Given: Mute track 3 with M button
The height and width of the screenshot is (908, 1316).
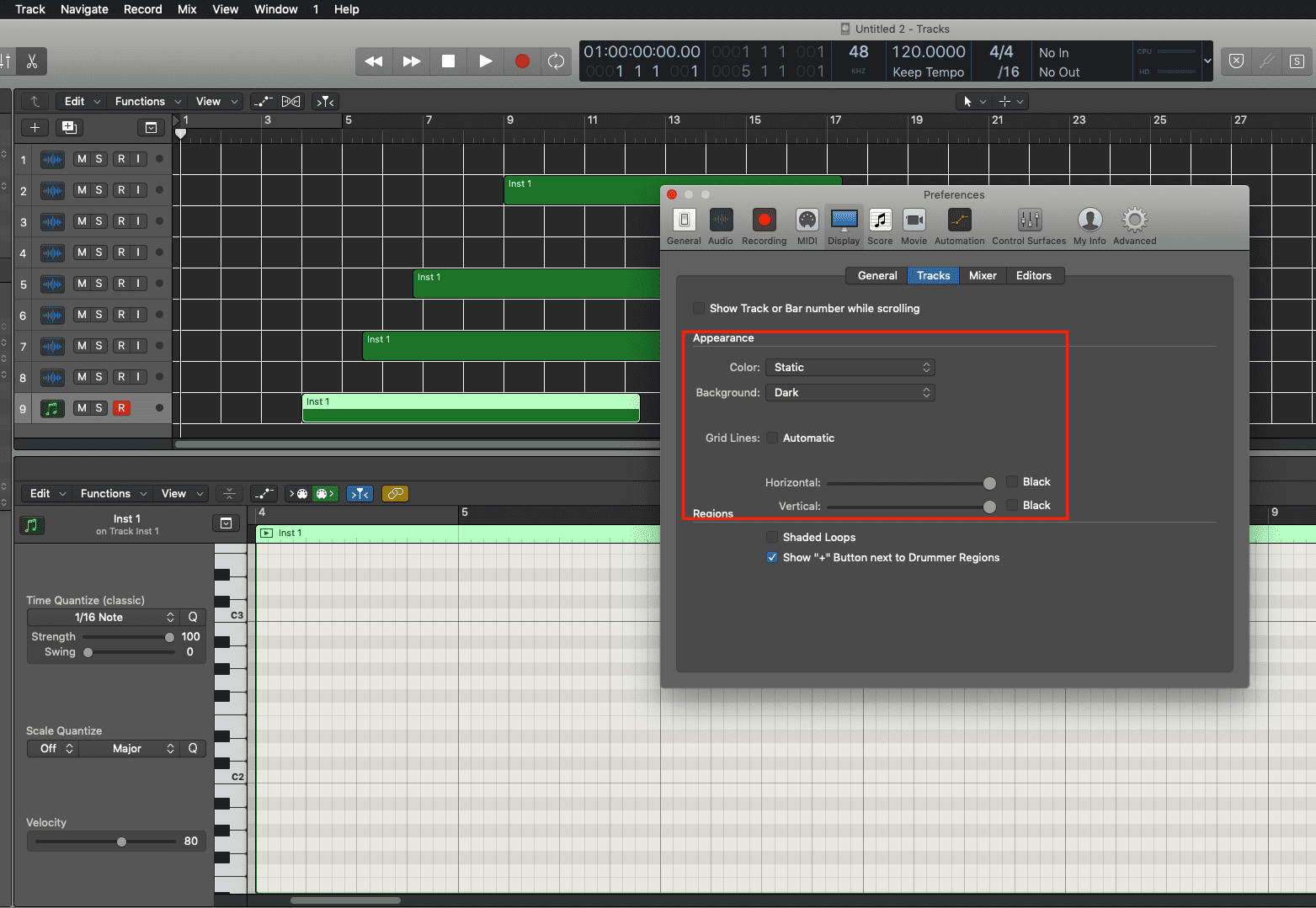Looking at the screenshot, I should tap(82, 221).
